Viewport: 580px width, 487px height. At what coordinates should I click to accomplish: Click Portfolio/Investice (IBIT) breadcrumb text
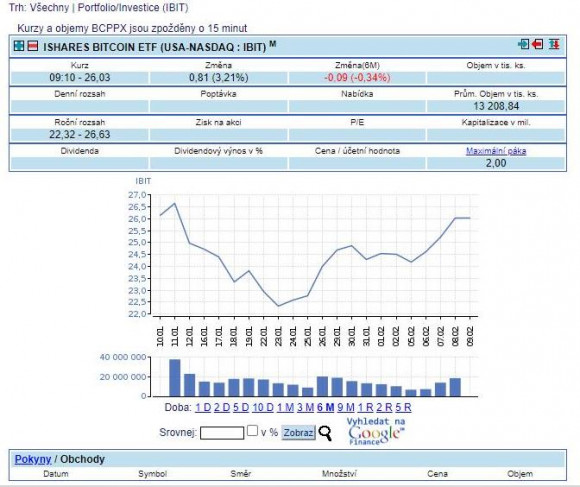(133, 7)
